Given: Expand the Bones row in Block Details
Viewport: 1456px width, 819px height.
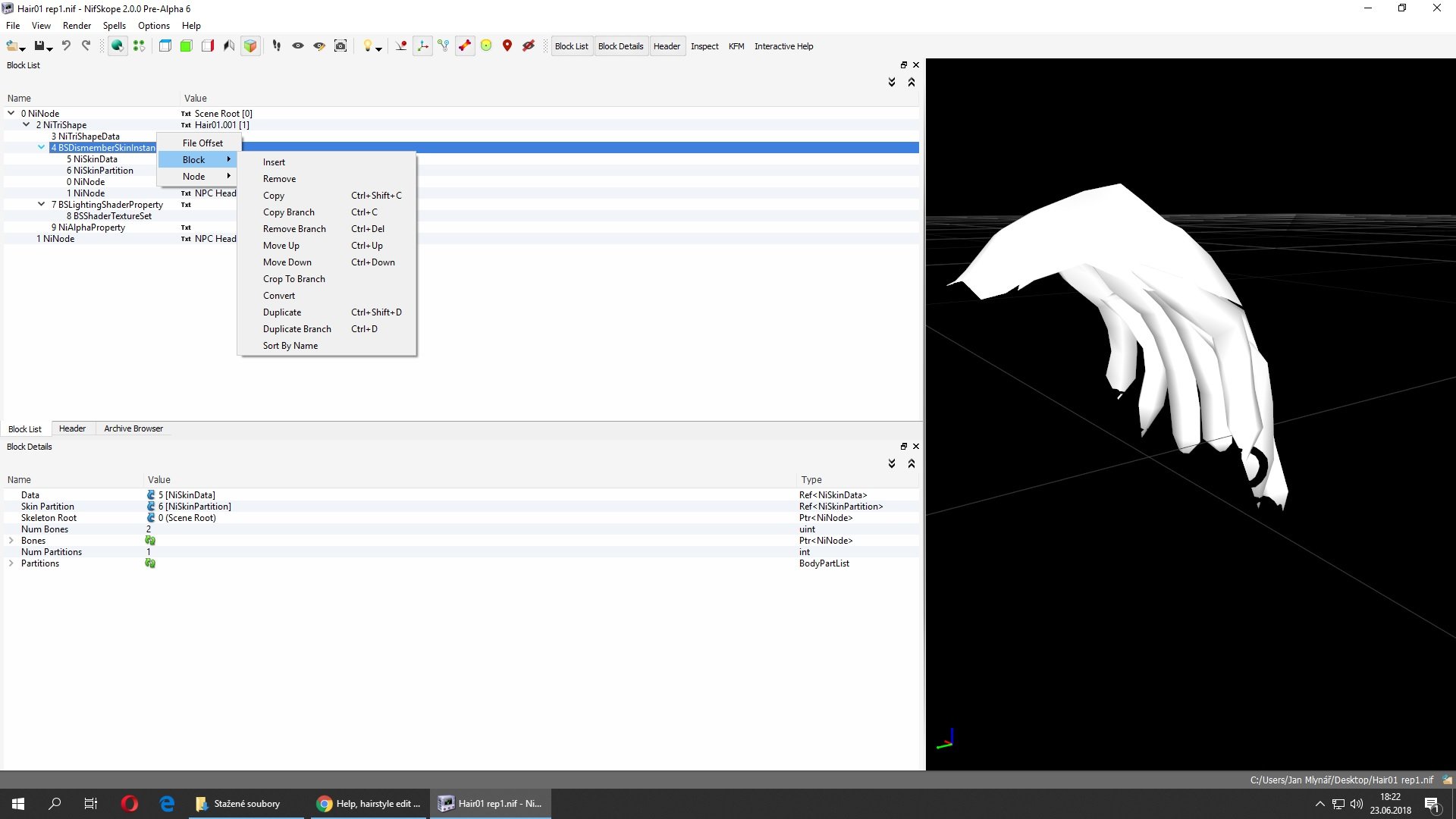Looking at the screenshot, I should pos(11,541).
